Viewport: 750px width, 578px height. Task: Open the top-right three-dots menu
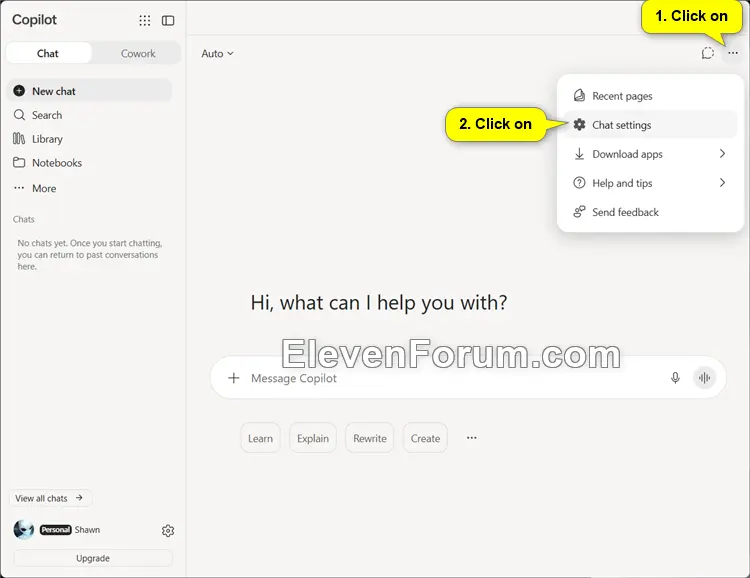(733, 53)
